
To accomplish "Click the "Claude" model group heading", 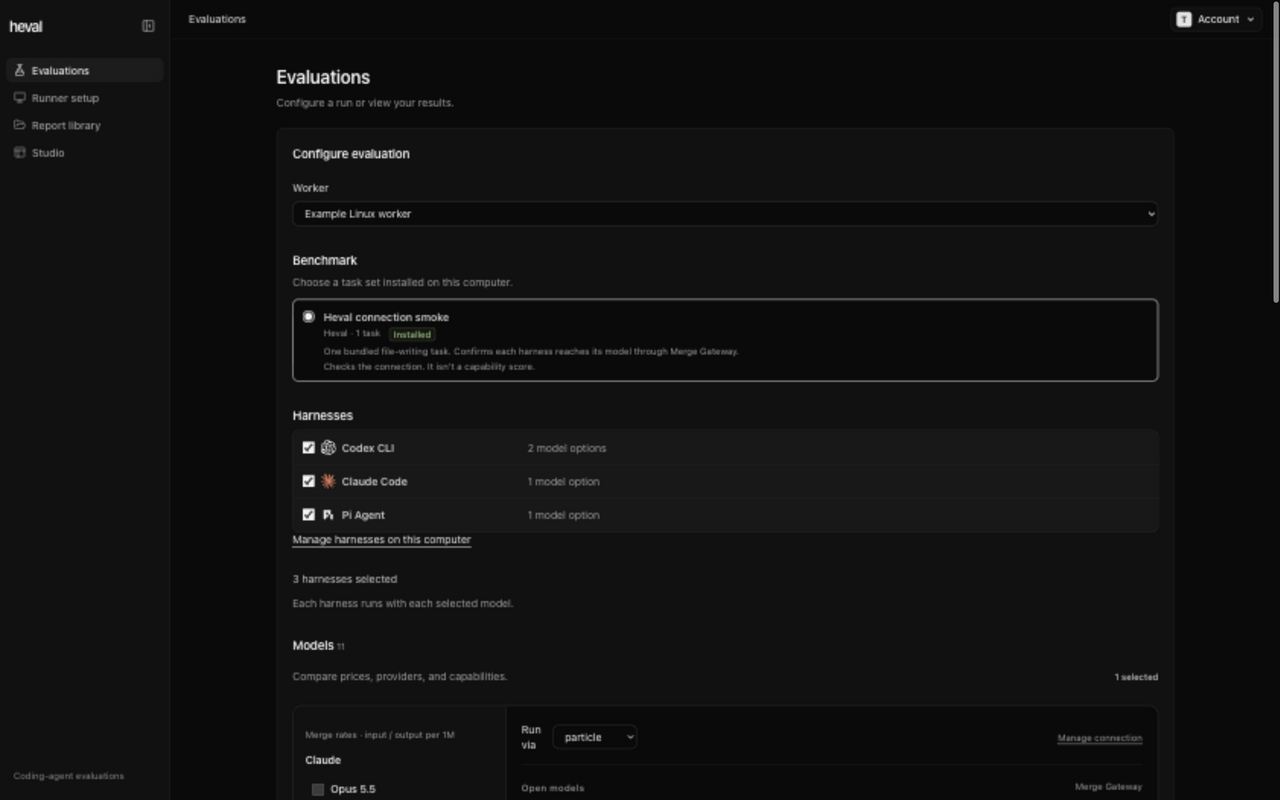I will (323, 760).
